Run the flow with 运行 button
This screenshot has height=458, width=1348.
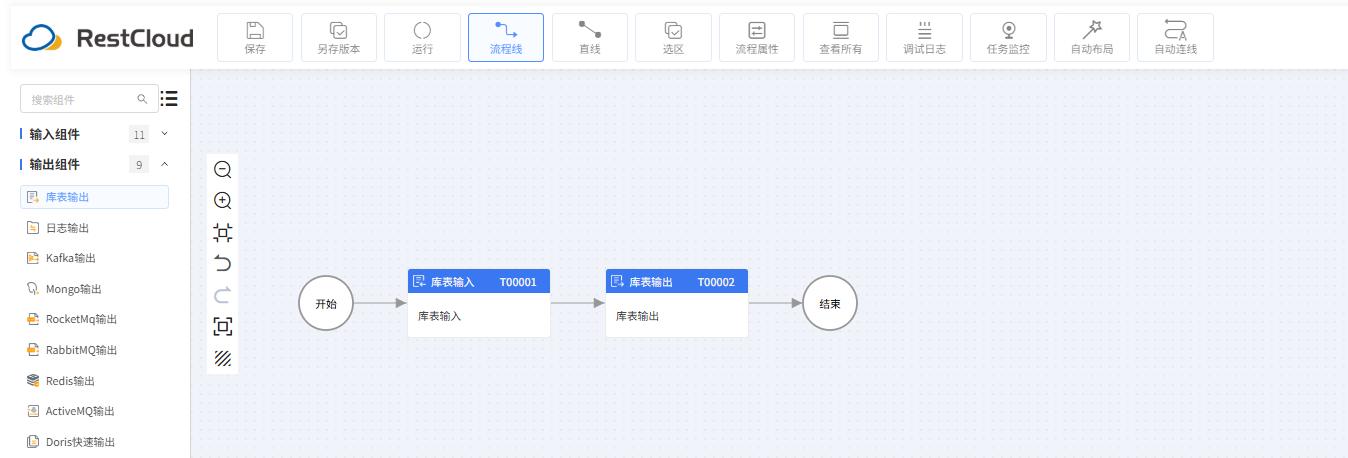[x=422, y=38]
